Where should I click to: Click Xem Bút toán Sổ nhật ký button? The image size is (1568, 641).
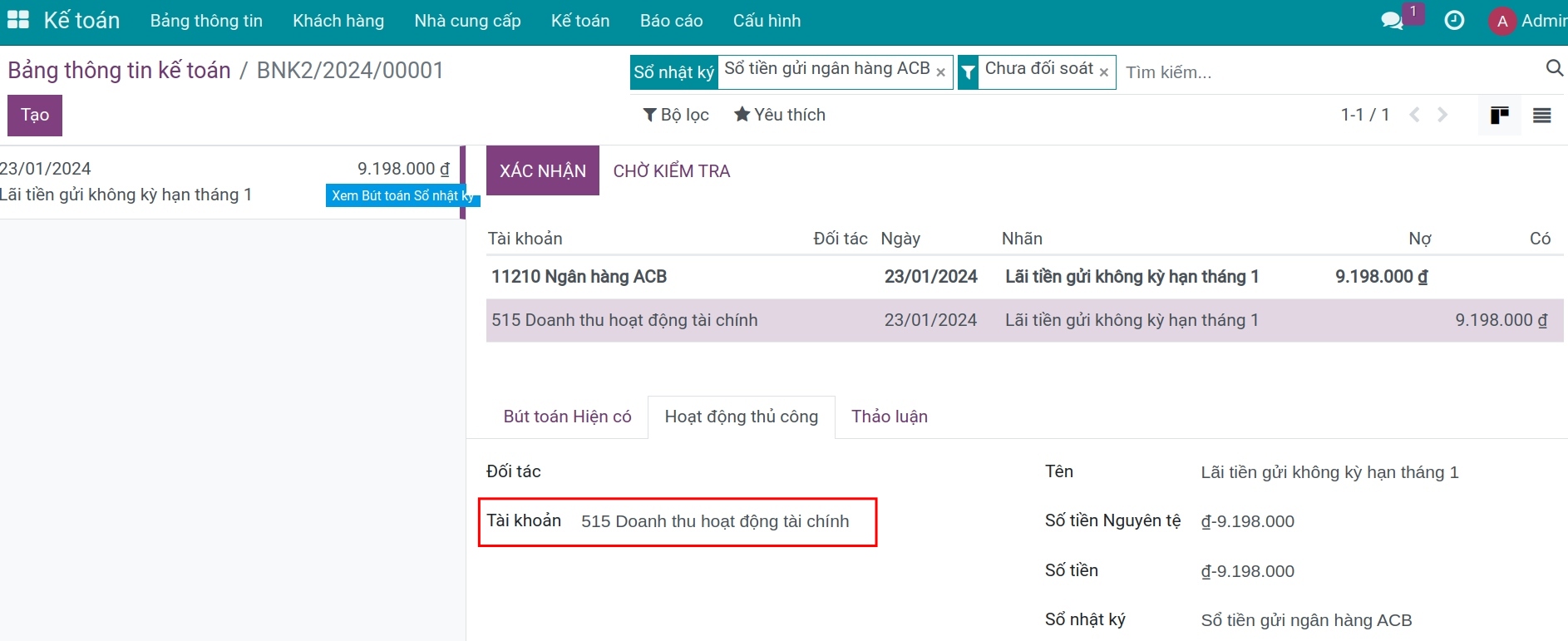click(x=402, y=195)
